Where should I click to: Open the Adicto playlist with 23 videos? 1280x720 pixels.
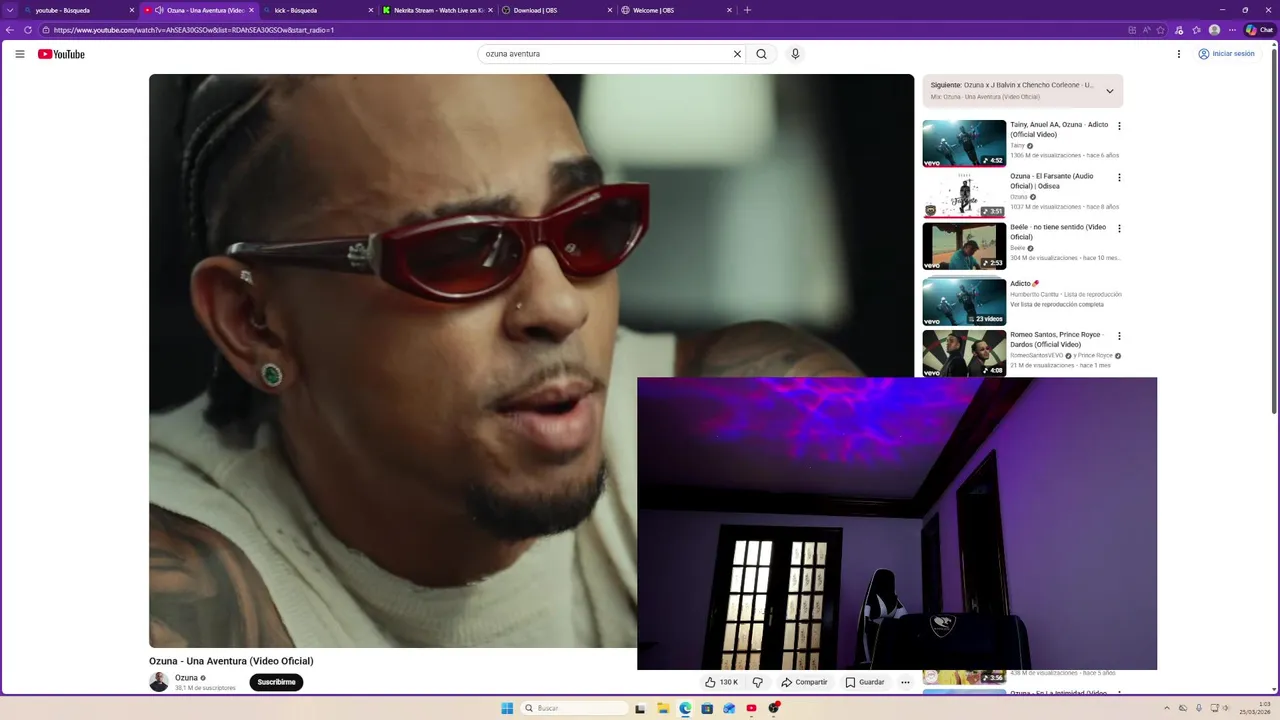point(964,302)
